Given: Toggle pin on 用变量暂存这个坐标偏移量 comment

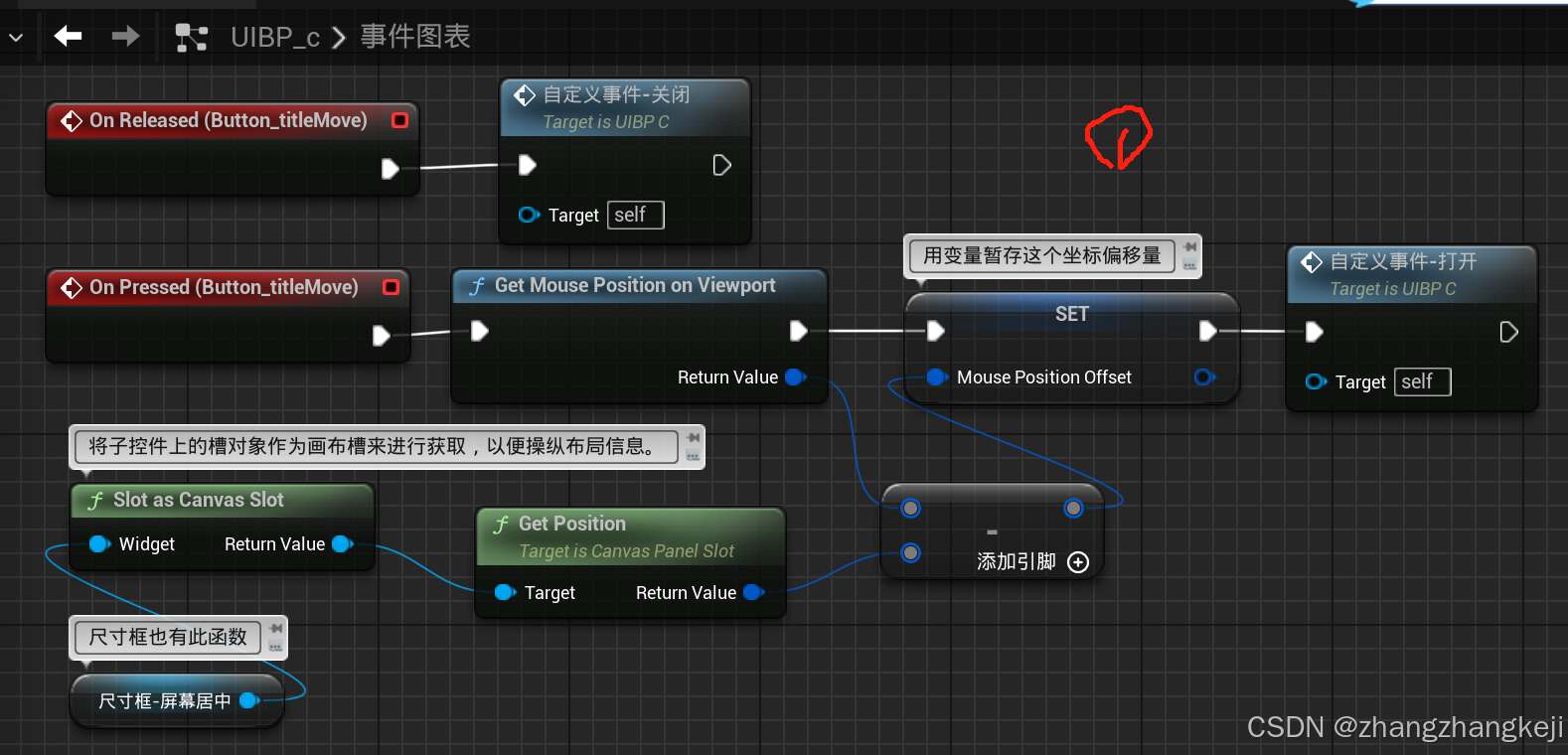Looking at the screenshot, I should click(1189, 247).
